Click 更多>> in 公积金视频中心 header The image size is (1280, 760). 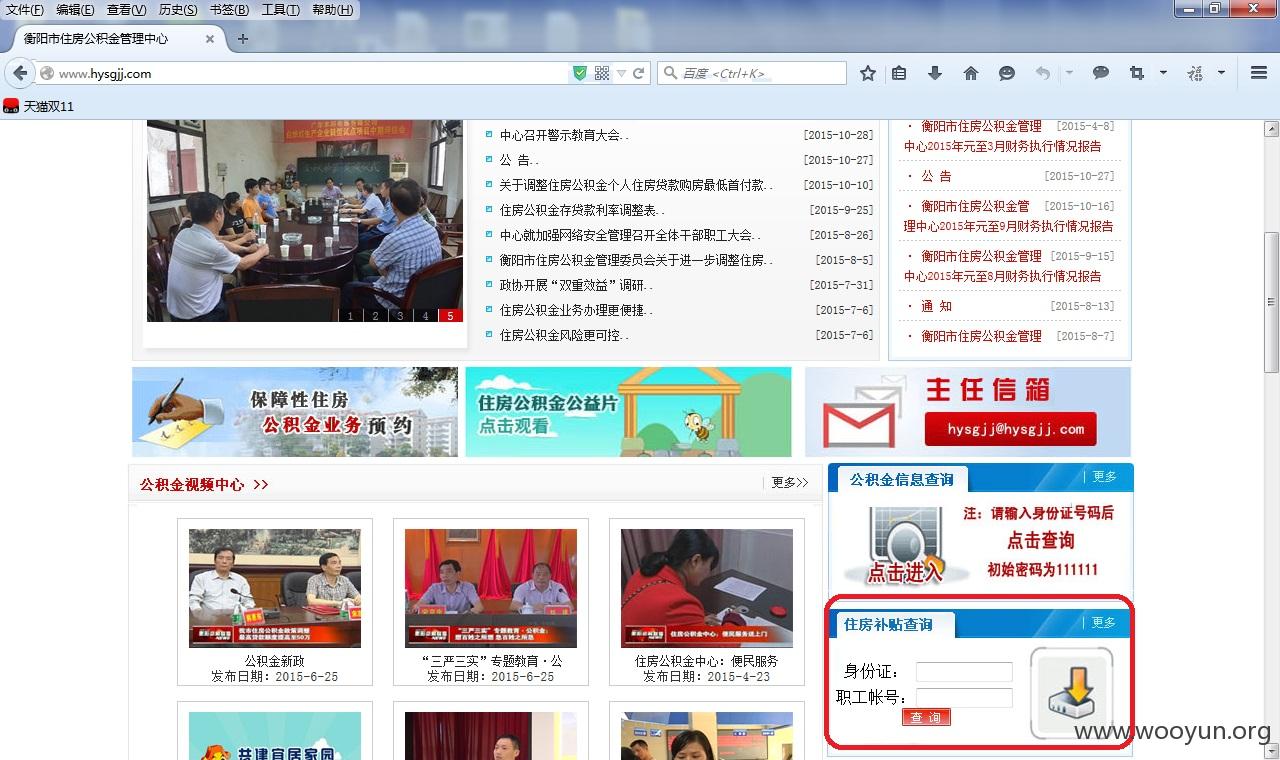coord(790,483)
